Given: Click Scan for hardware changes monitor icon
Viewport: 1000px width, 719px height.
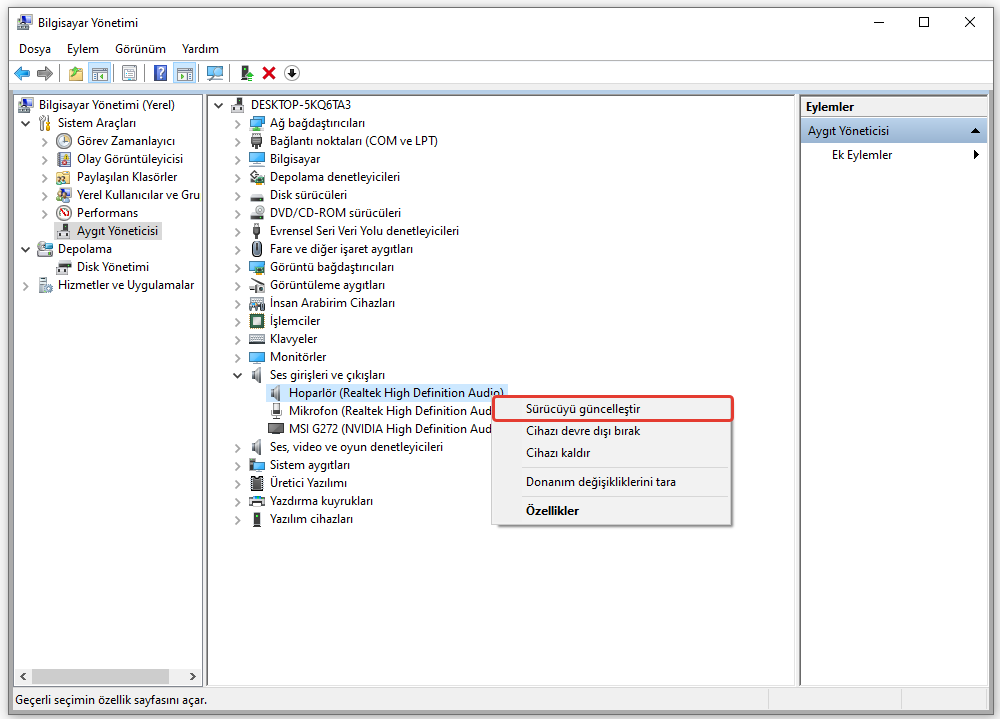Looking at the screenshot, I should 214,73.
